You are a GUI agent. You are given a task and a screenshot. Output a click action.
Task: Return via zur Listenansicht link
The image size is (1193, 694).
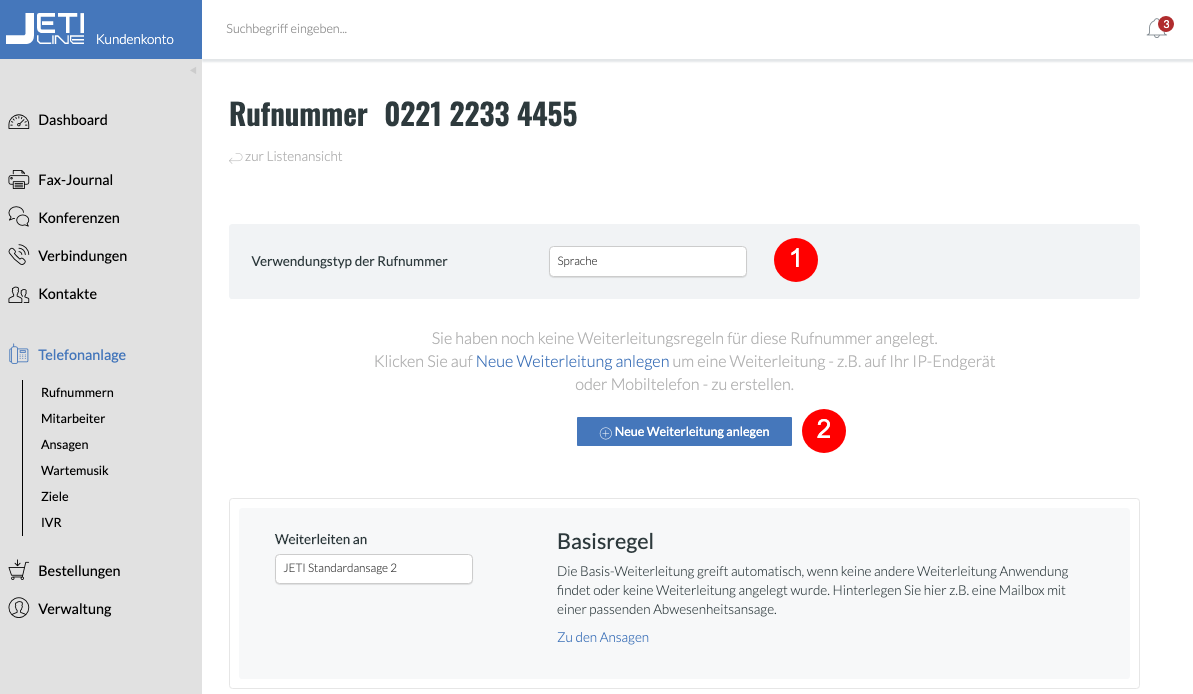pos(286,157)
